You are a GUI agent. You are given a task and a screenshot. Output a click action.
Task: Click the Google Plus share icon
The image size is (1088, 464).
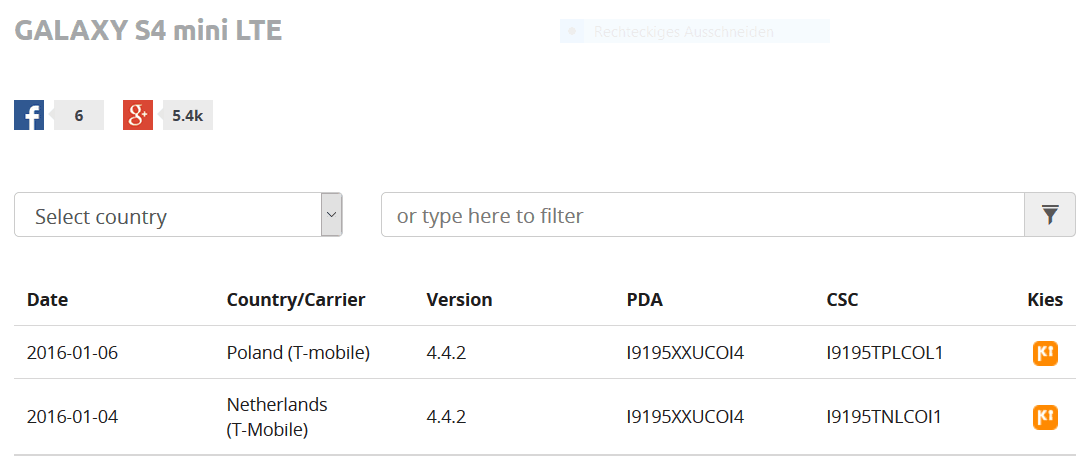[x=138, y=115]
